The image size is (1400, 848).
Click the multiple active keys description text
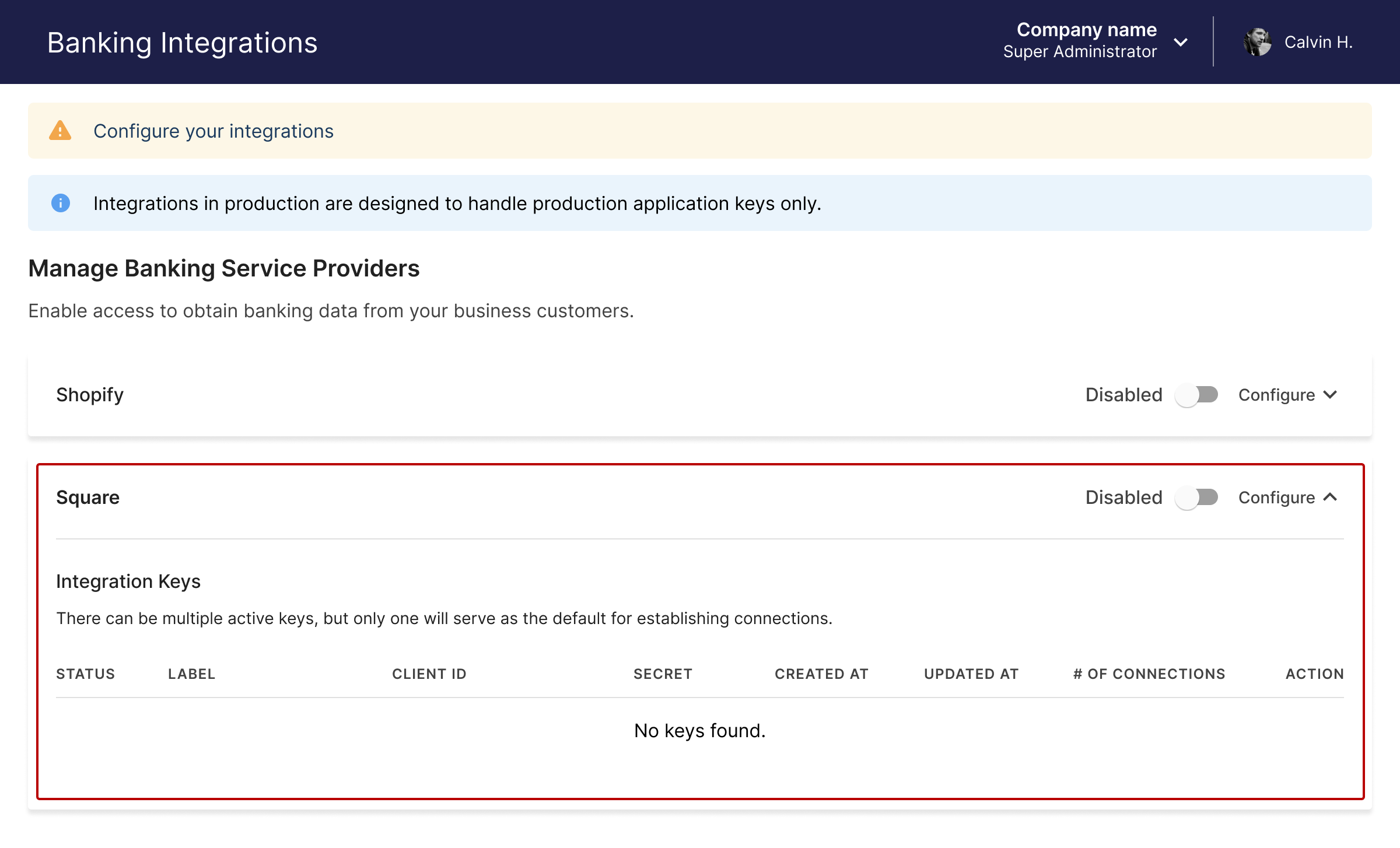coord(444,618)
